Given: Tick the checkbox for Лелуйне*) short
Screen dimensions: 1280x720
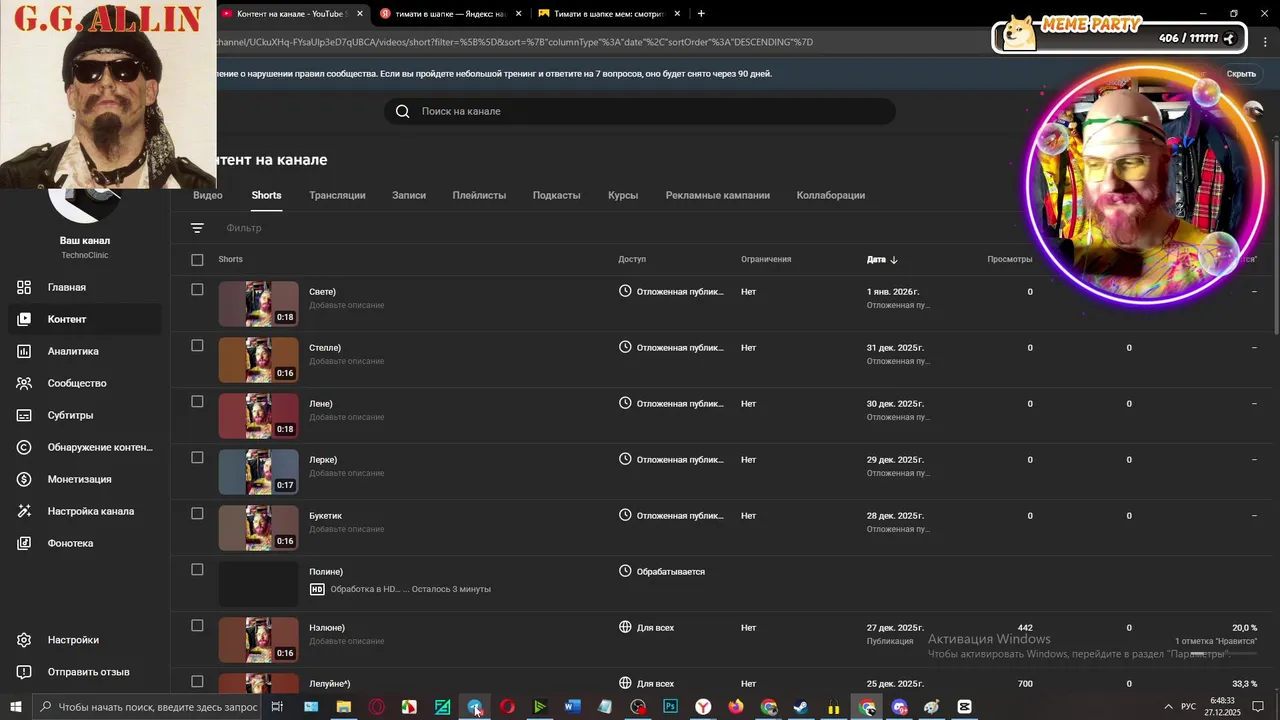Looking at the screenshot, I should click(x=197, y=682).
